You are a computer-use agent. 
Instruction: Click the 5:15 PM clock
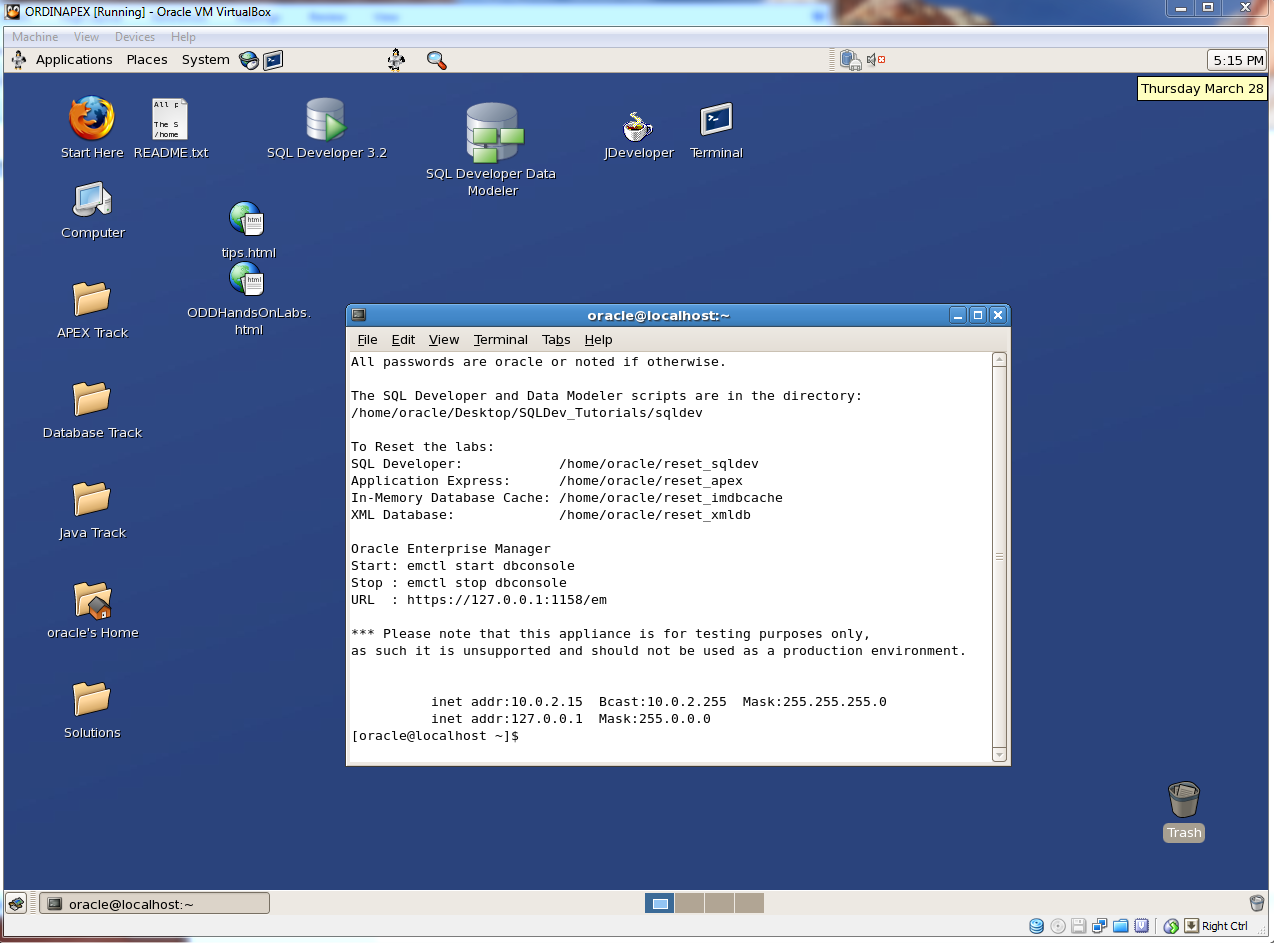[x=1238, y=60]
